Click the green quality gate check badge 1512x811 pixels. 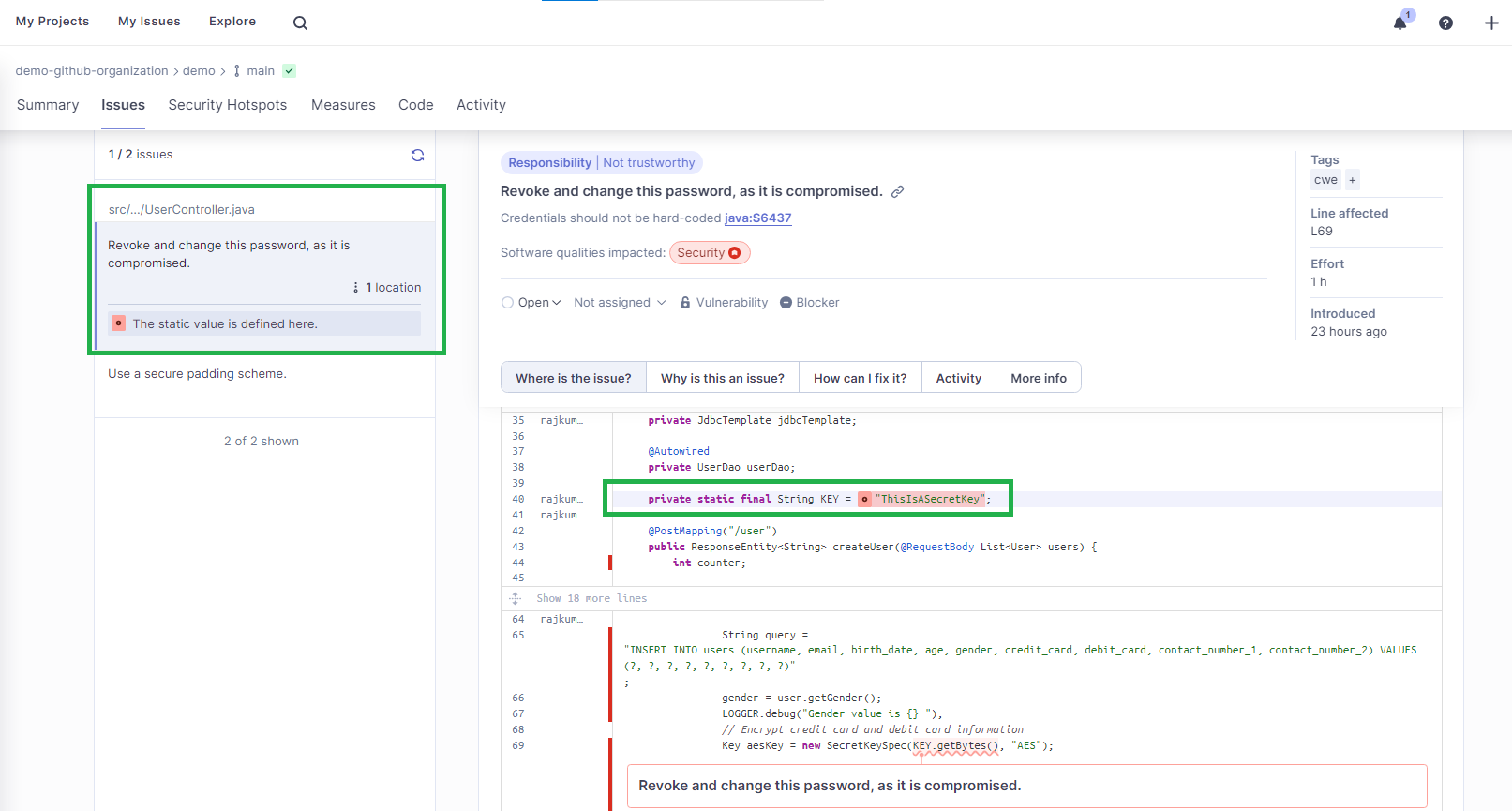(x=290, y=71)
